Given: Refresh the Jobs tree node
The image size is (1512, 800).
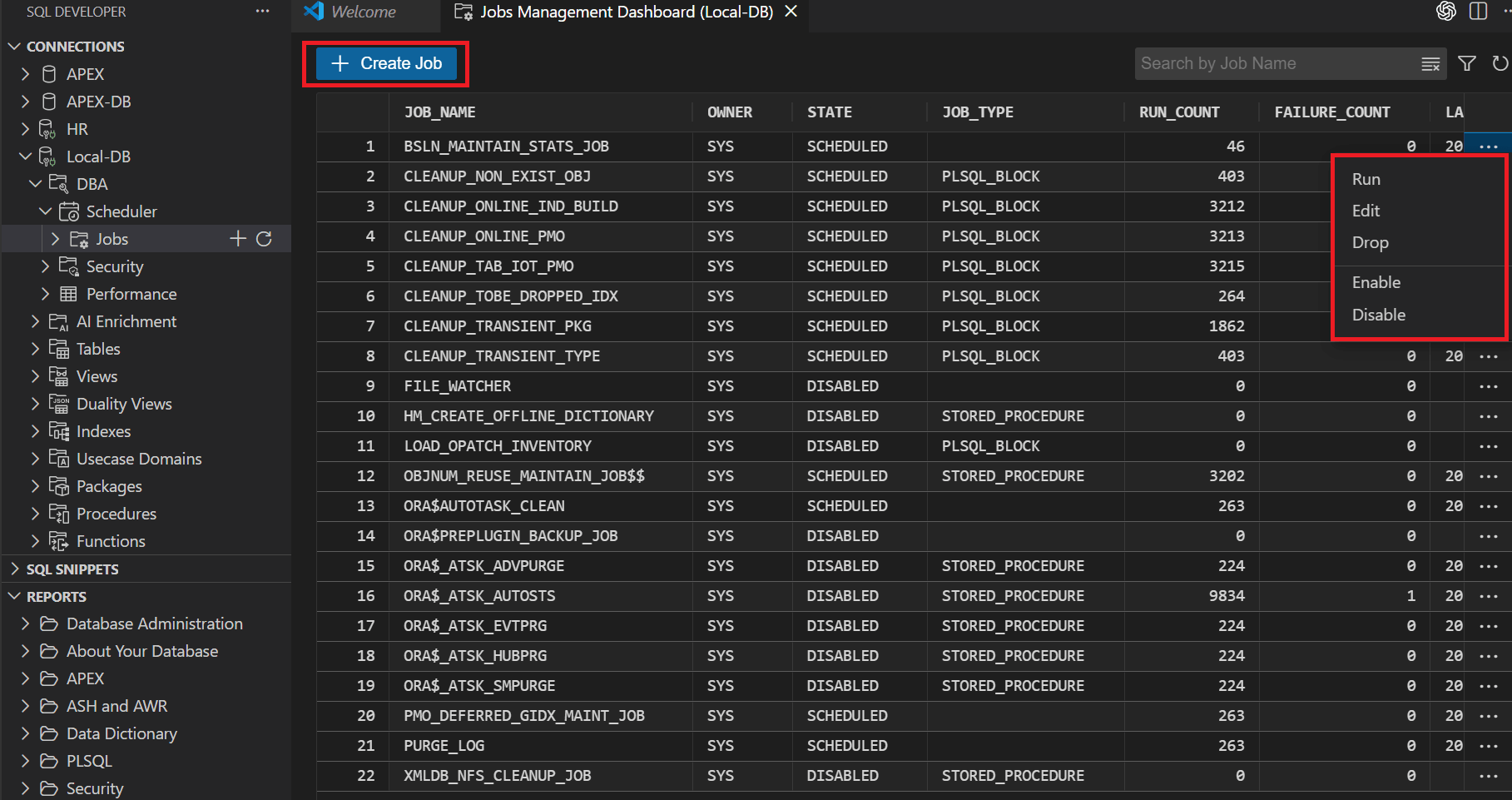Looking at the screenshot, I should 265,239.
